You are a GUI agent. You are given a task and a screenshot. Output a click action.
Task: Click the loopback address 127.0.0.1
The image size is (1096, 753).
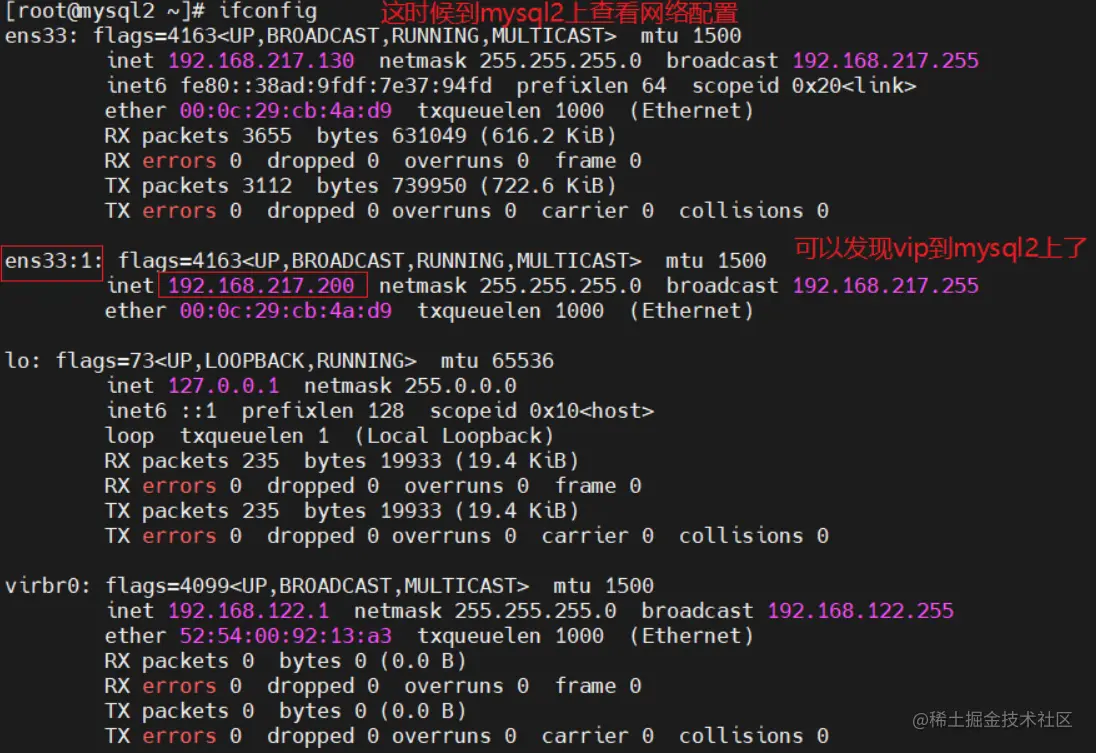224,386
